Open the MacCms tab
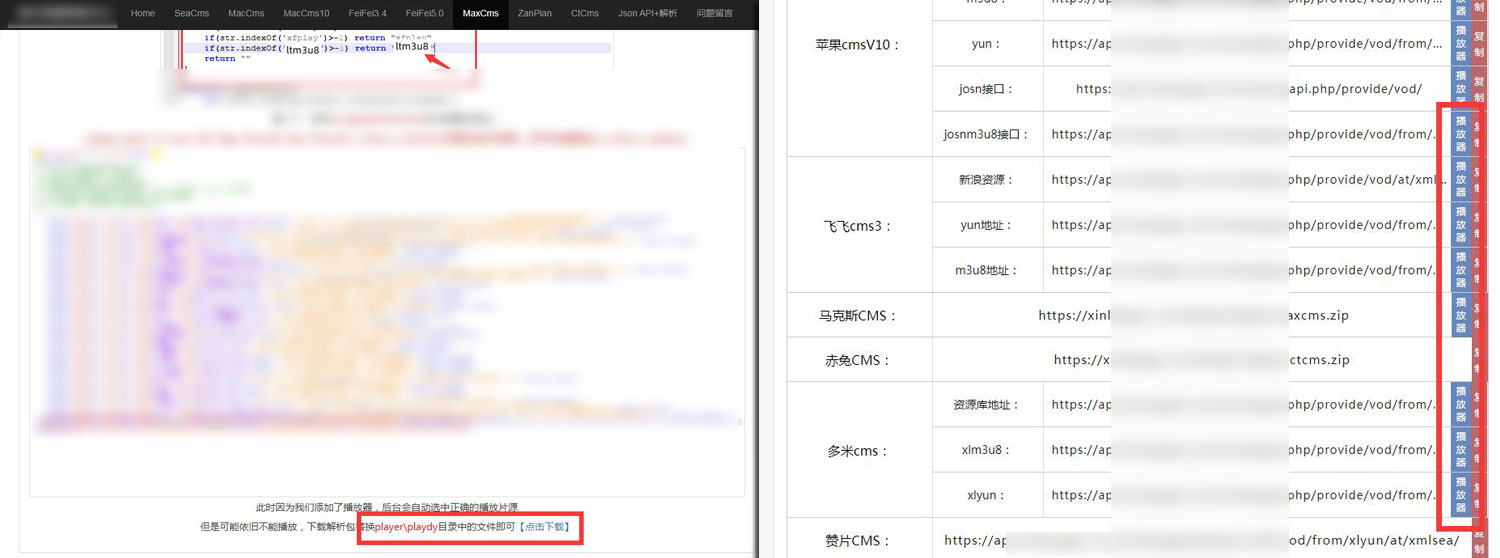 (246, 14)
